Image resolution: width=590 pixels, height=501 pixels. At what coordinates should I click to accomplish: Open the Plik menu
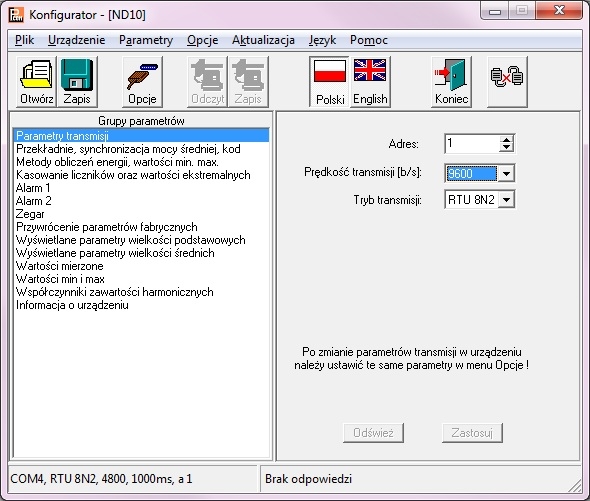coord(24,40)
